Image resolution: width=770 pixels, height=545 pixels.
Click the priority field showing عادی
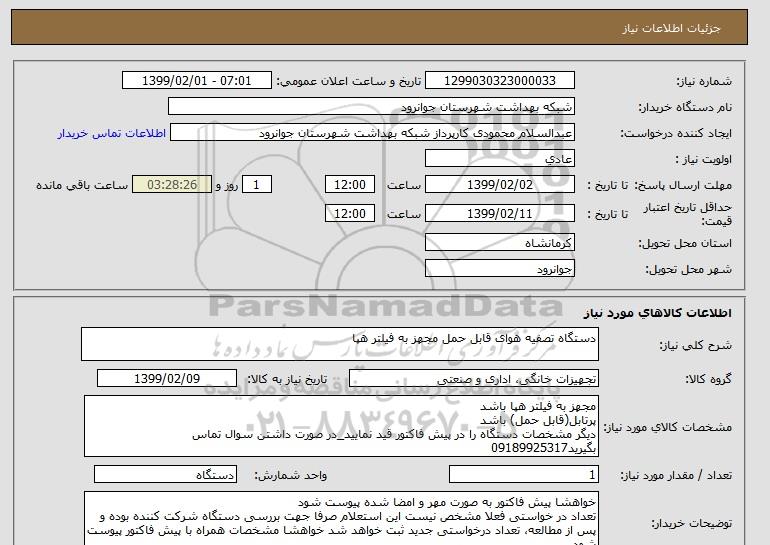[x=499, y=159]
